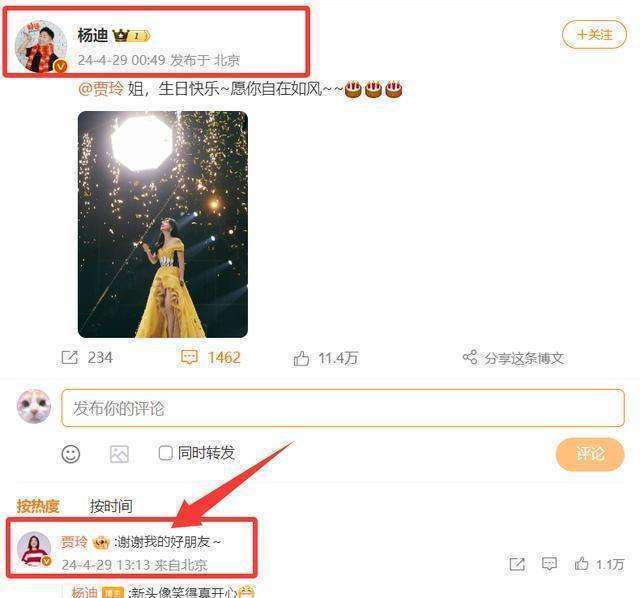Open the emoji picker smiley icon
Screen dimensions: 640x598
tap(71, 454)
